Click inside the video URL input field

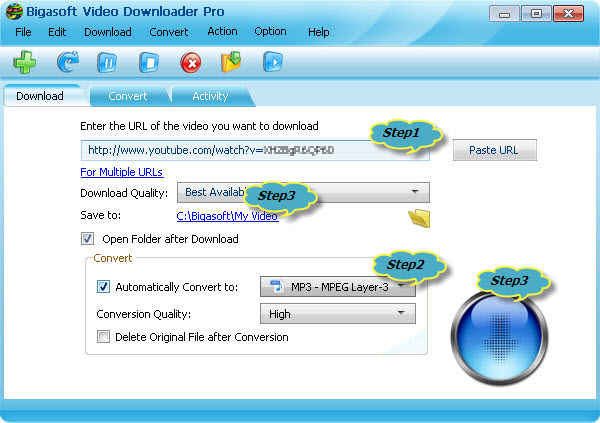point(255,150)
